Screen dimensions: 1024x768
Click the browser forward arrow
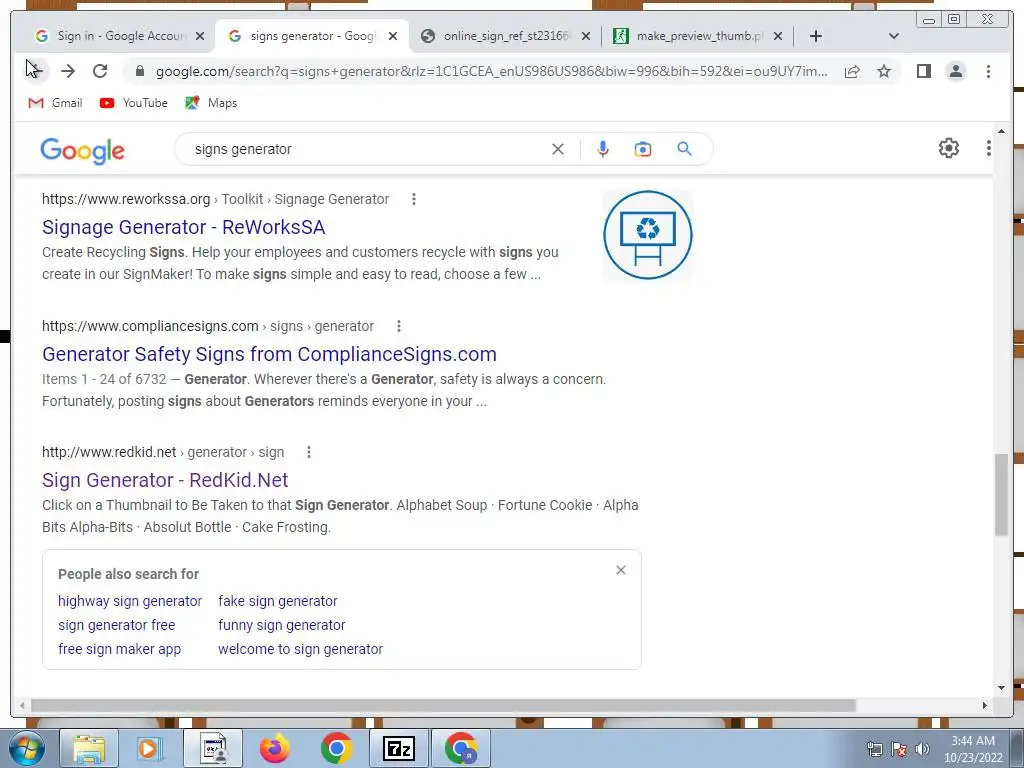point(68,71)
